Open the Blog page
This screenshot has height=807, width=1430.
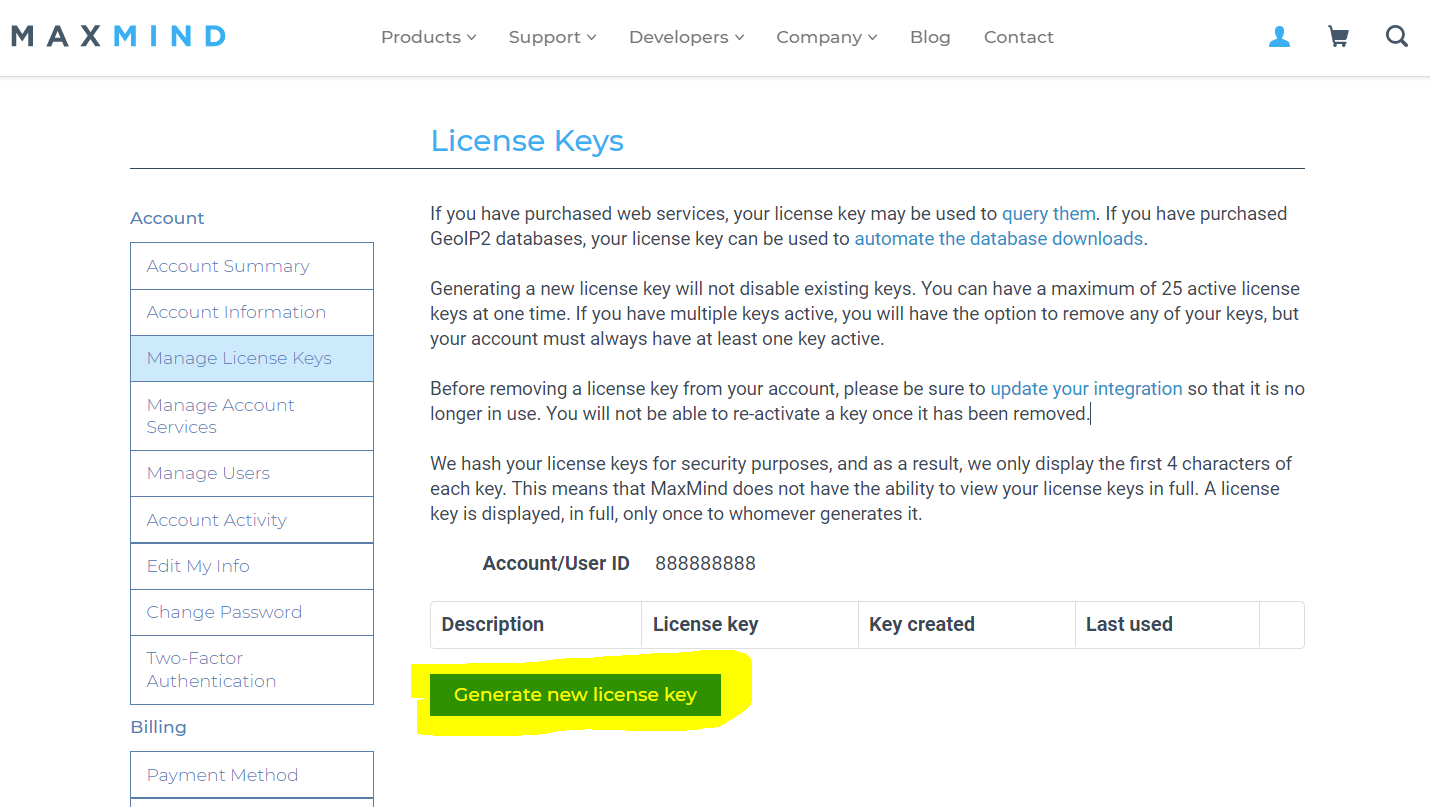click(930, 37)
